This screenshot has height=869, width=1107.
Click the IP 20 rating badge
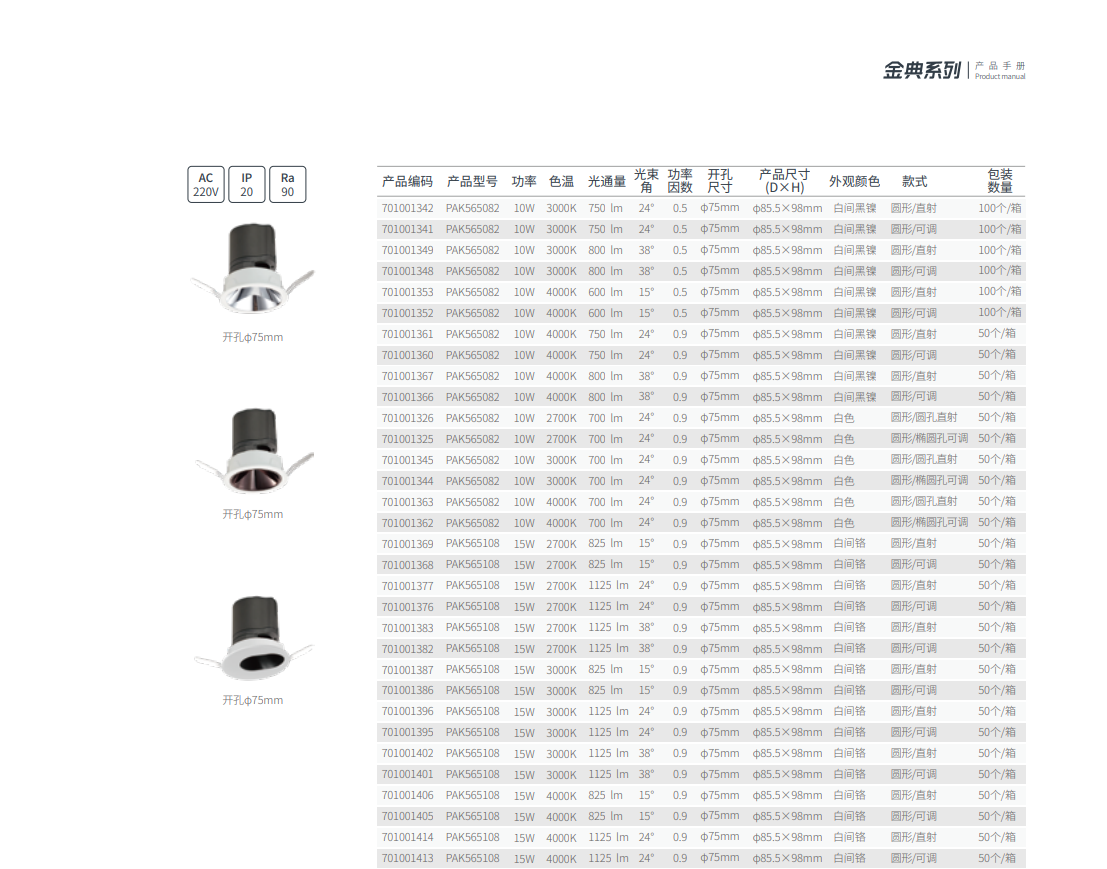pos(246,185)
